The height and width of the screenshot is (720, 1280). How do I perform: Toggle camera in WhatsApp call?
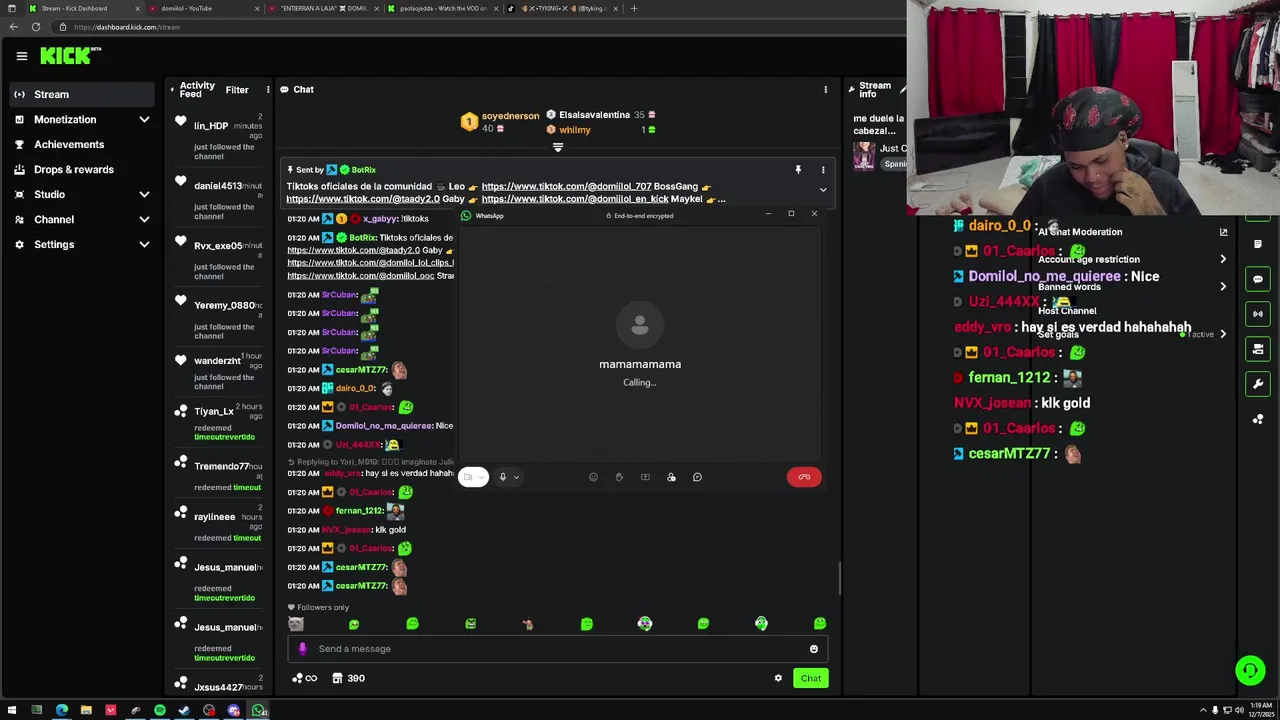[468, 477]
